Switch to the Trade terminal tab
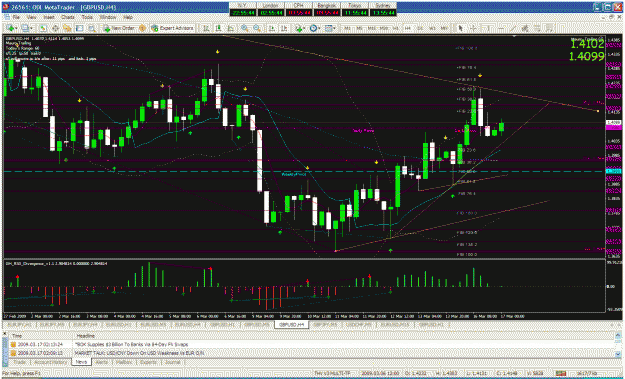 coord(19,362)
